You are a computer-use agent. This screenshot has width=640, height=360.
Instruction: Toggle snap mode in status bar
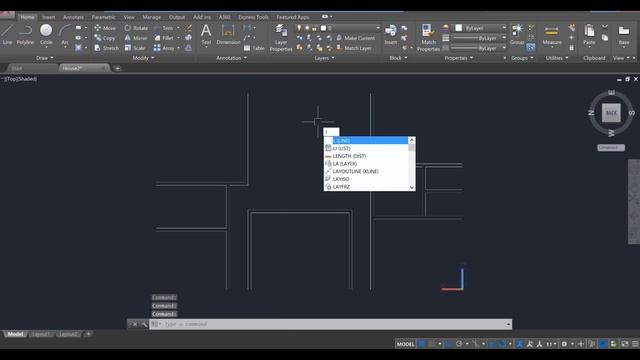point(431,344)
